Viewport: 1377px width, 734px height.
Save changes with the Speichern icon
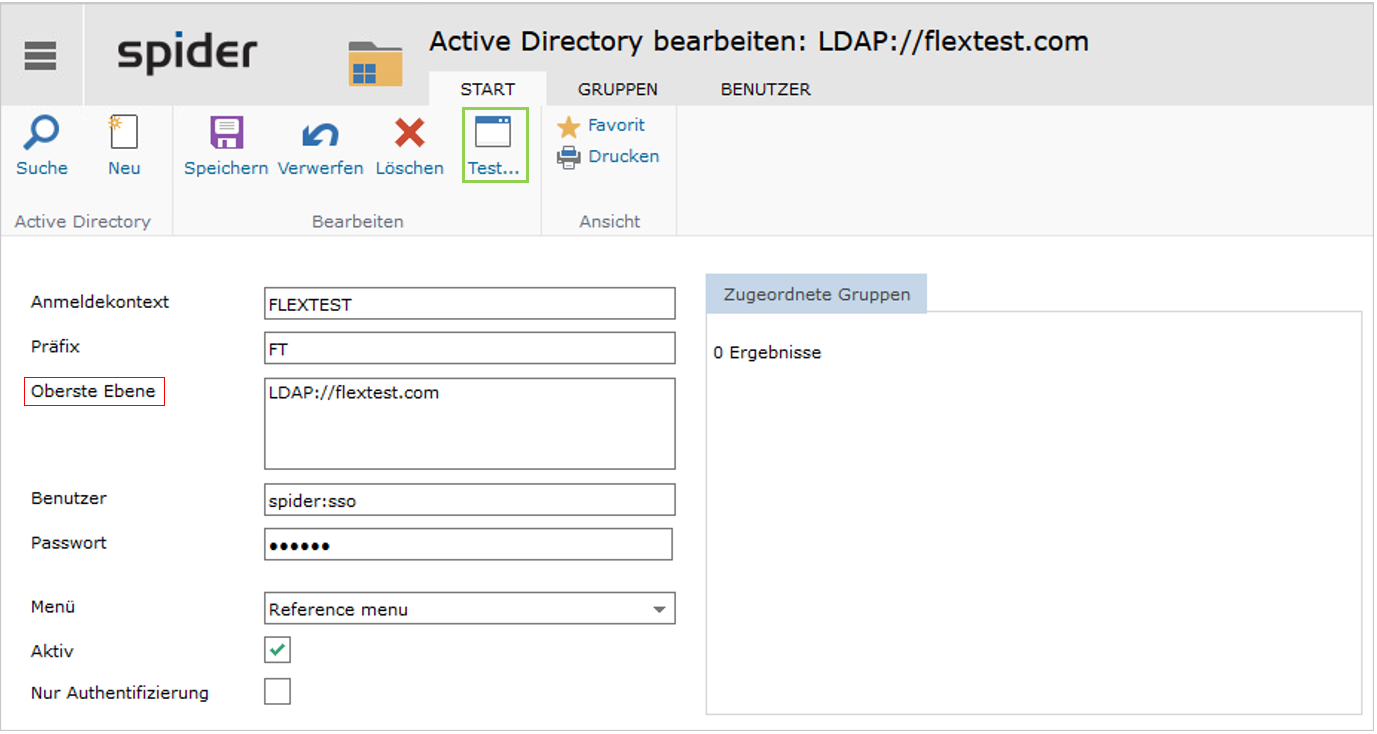coord(226,133)
